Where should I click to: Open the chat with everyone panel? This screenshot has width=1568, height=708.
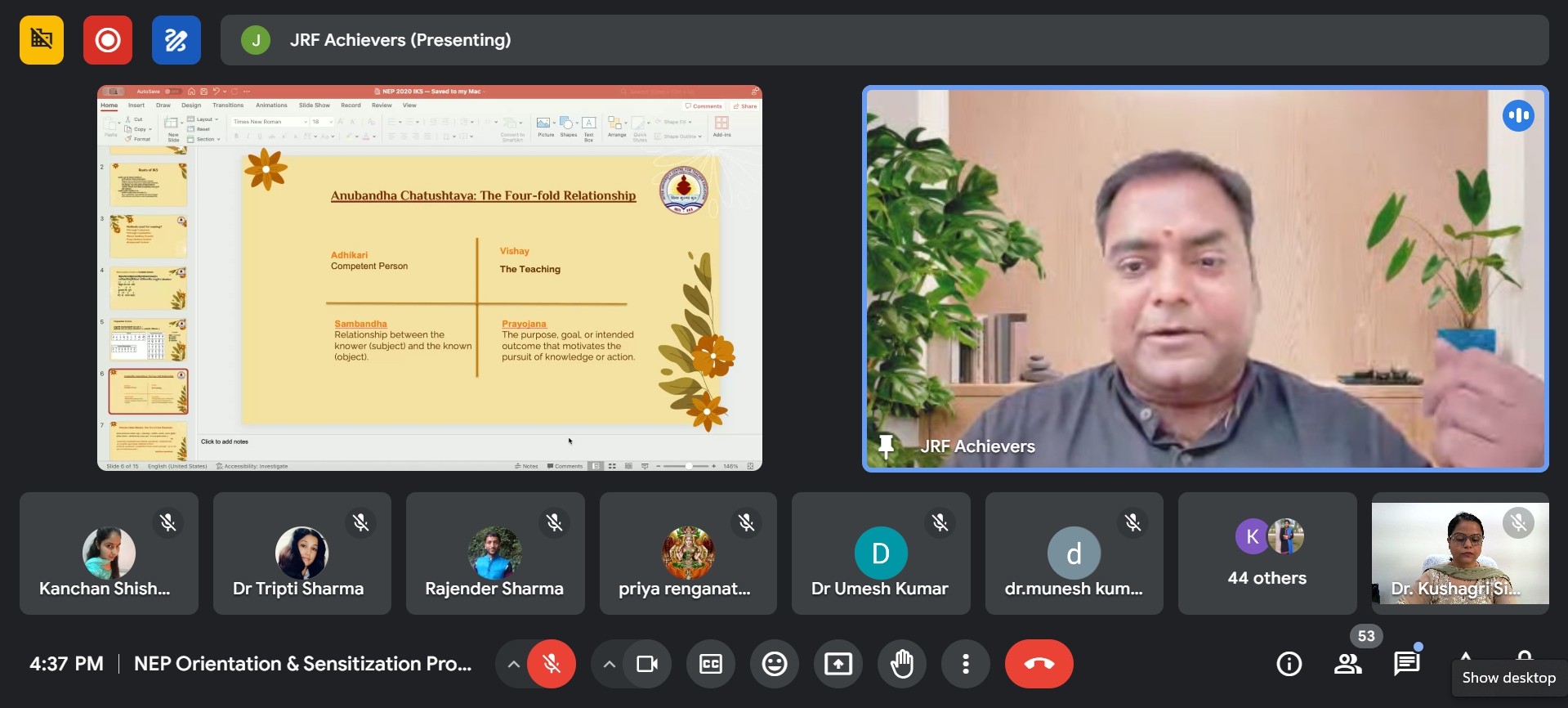(1407, 664)
